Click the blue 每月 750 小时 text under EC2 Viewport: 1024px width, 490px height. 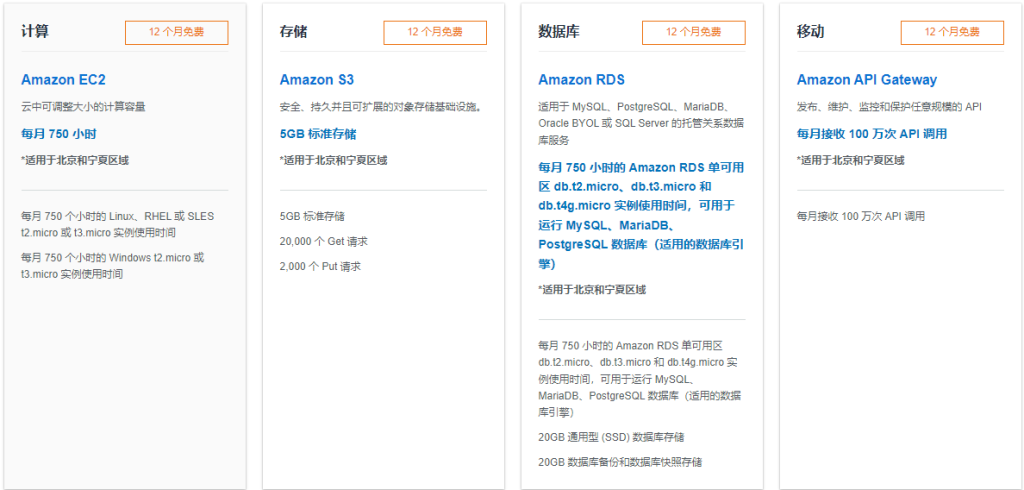coord(59,133)
